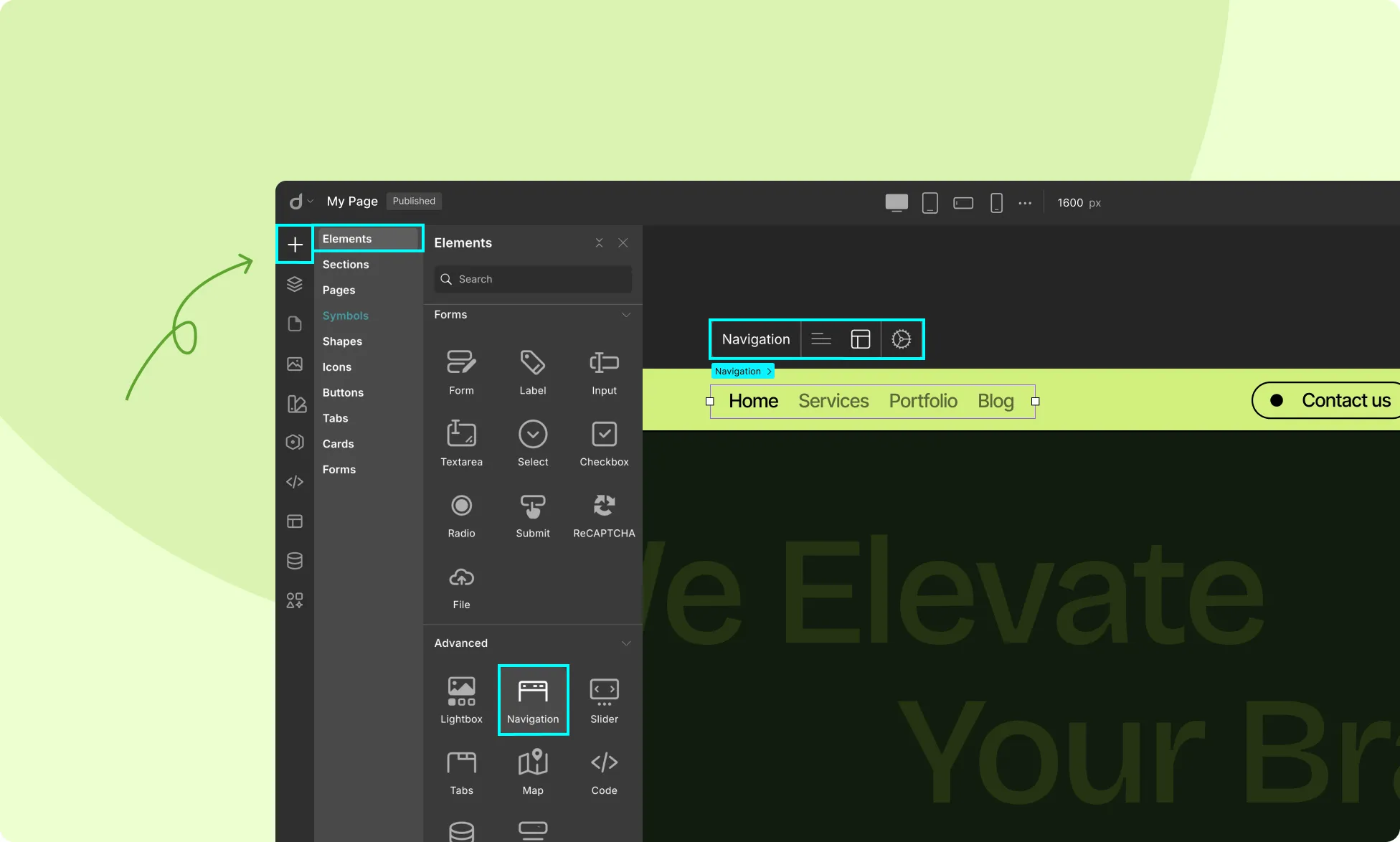
Task: Add the Map element
Action: point(533,772)
